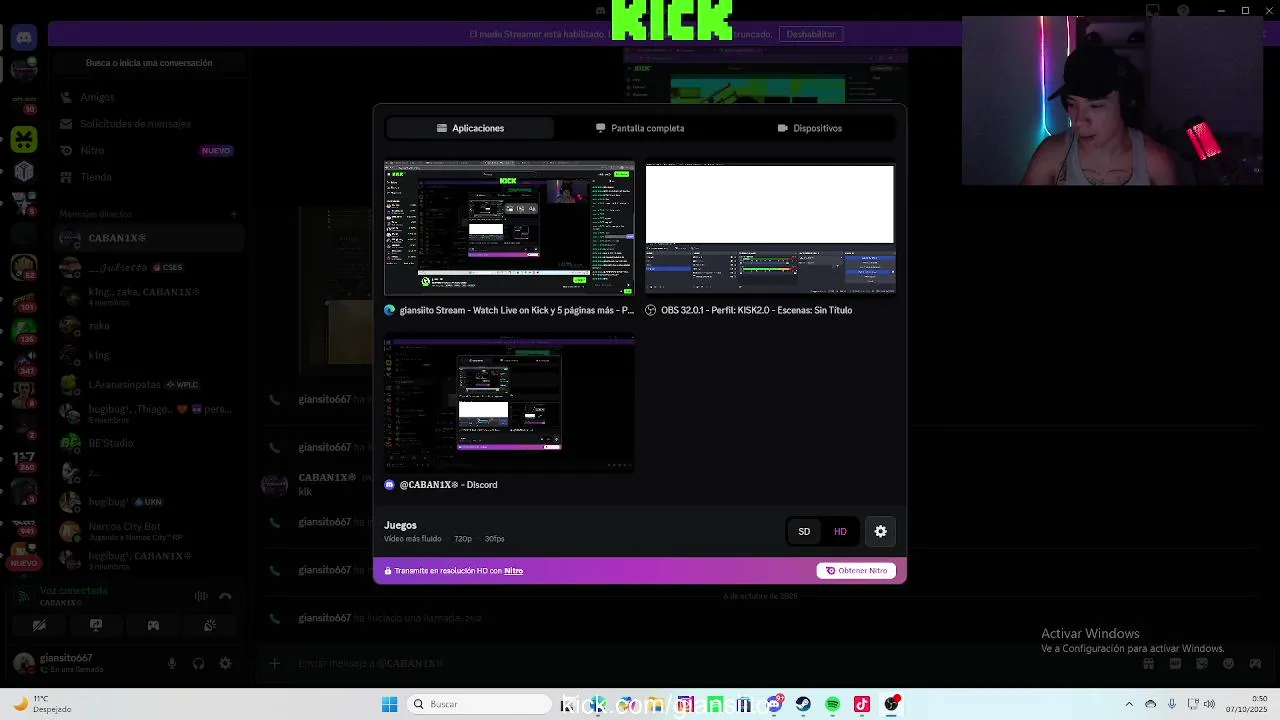The width and height of the screenshot is (1280, 720).
Task: Switch to the Dispositivos tab
Action: click(x=810, y=128)
